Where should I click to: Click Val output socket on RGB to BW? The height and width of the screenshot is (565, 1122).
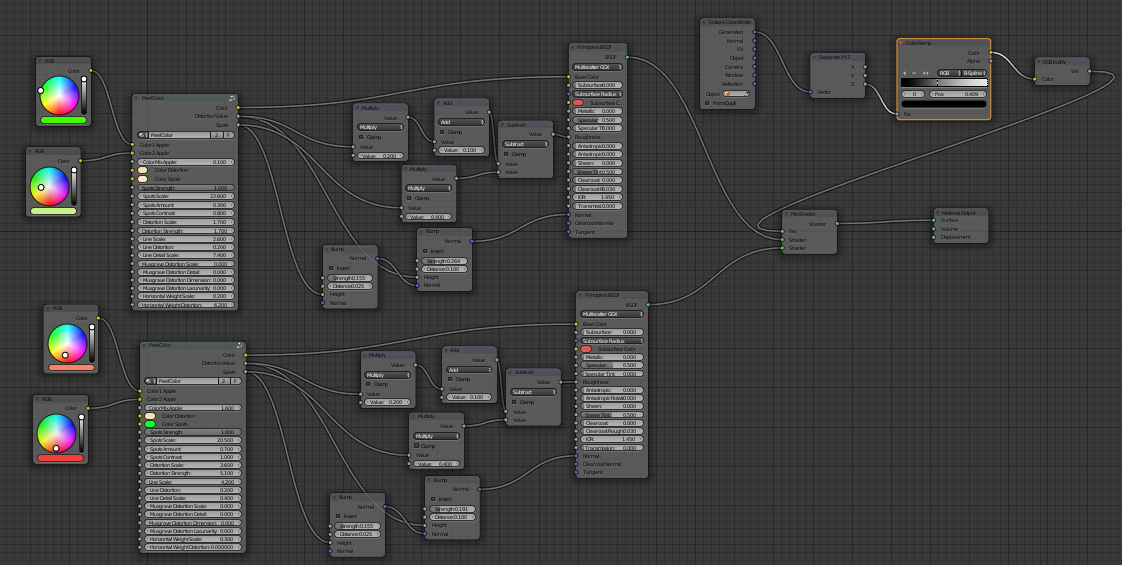point(1089,71)
